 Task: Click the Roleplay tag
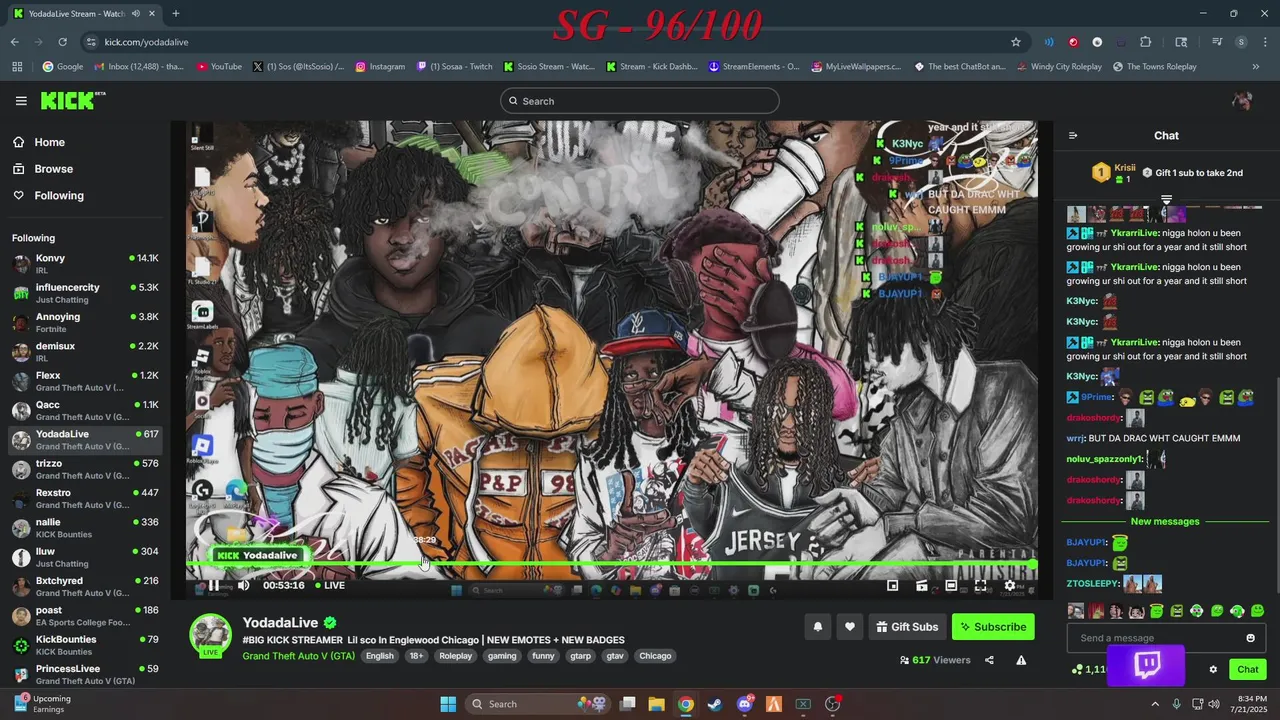[x=455, y=656]
